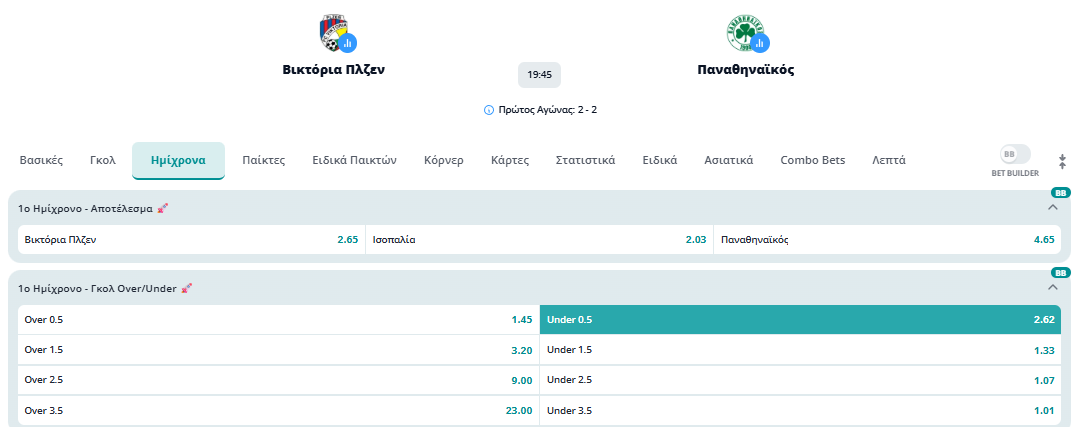The image size is (1076, 427).
Task: Choose Under 1.5 odds 1.33
Action: tap(800, 350)
